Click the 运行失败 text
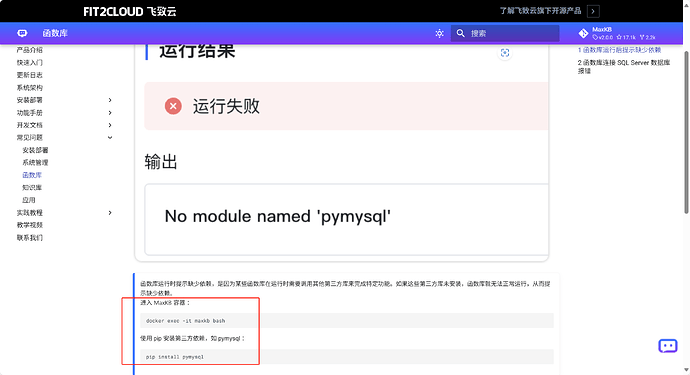The width and height of the screenshot is (690, 375). pyautogui.click(x=226, y=106)
